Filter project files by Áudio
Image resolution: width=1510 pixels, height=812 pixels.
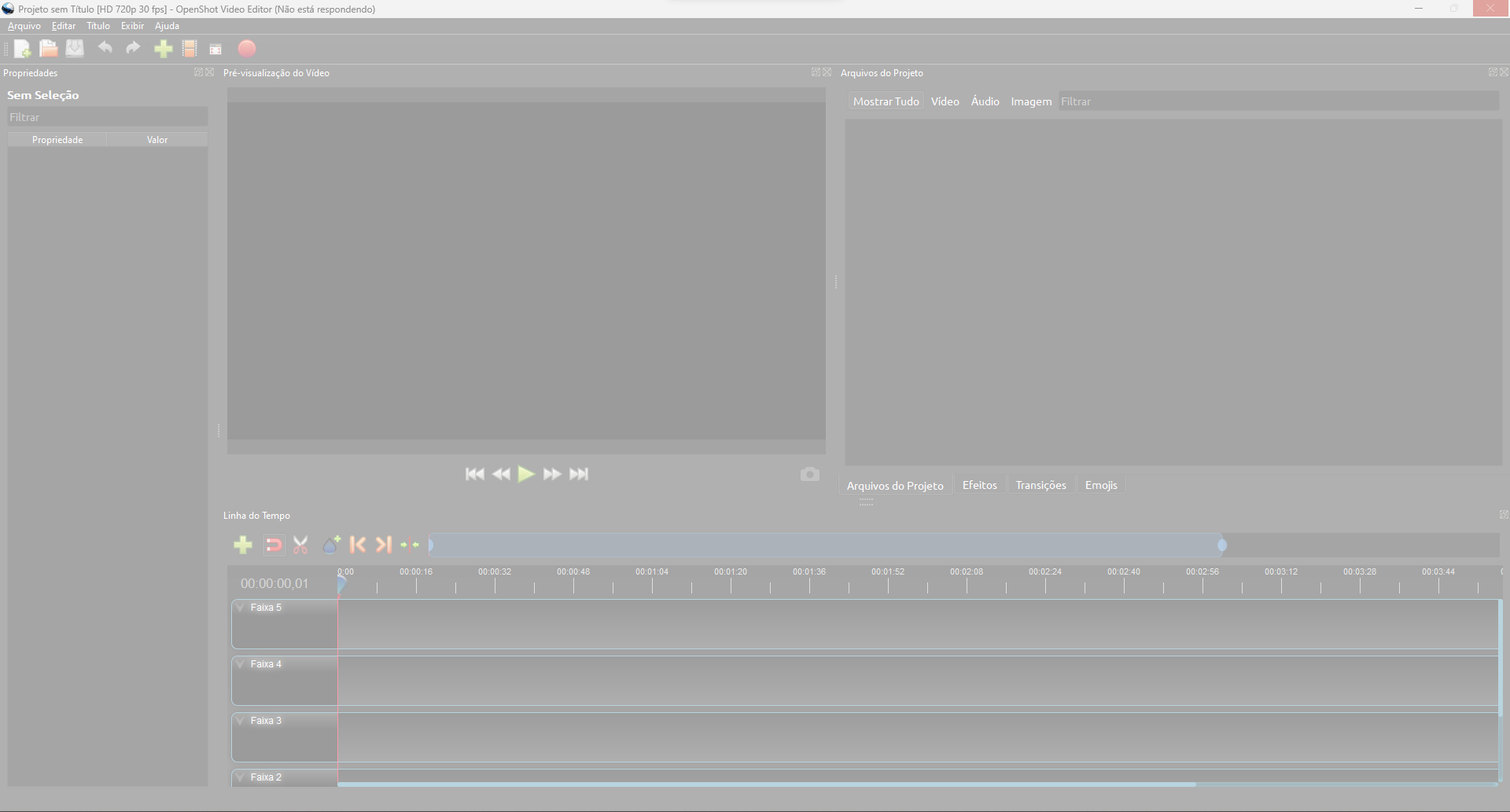(985, 101)
